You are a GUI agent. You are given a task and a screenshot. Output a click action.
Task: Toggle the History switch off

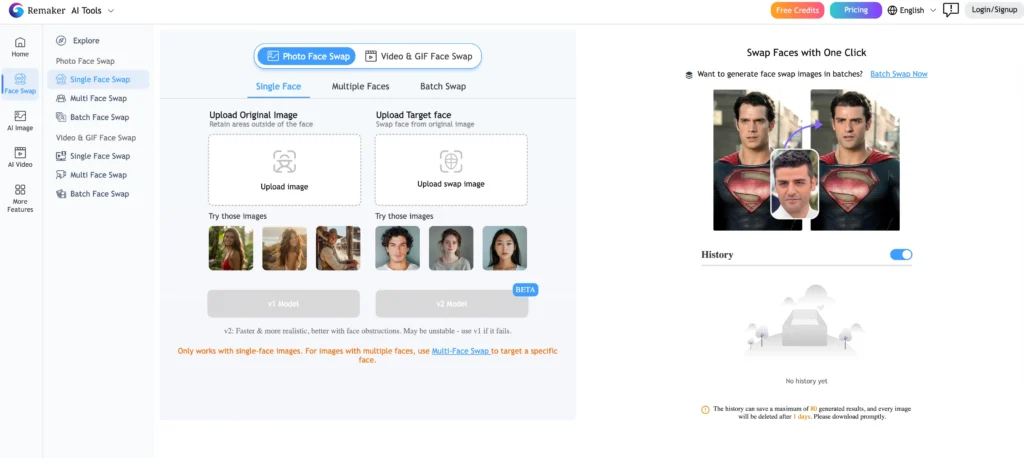coord(901,255)
